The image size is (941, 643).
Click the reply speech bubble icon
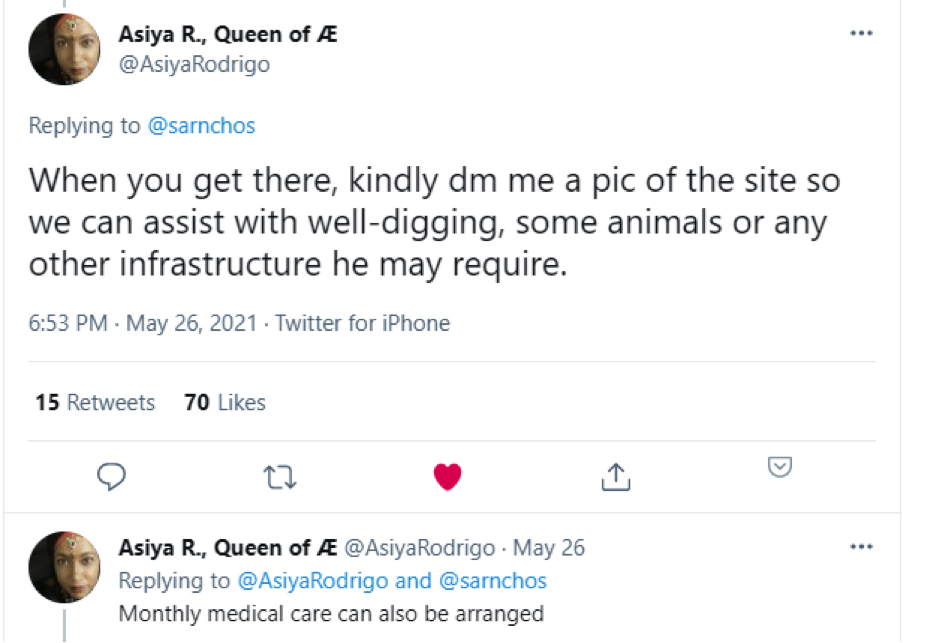(x=111, y=477)
